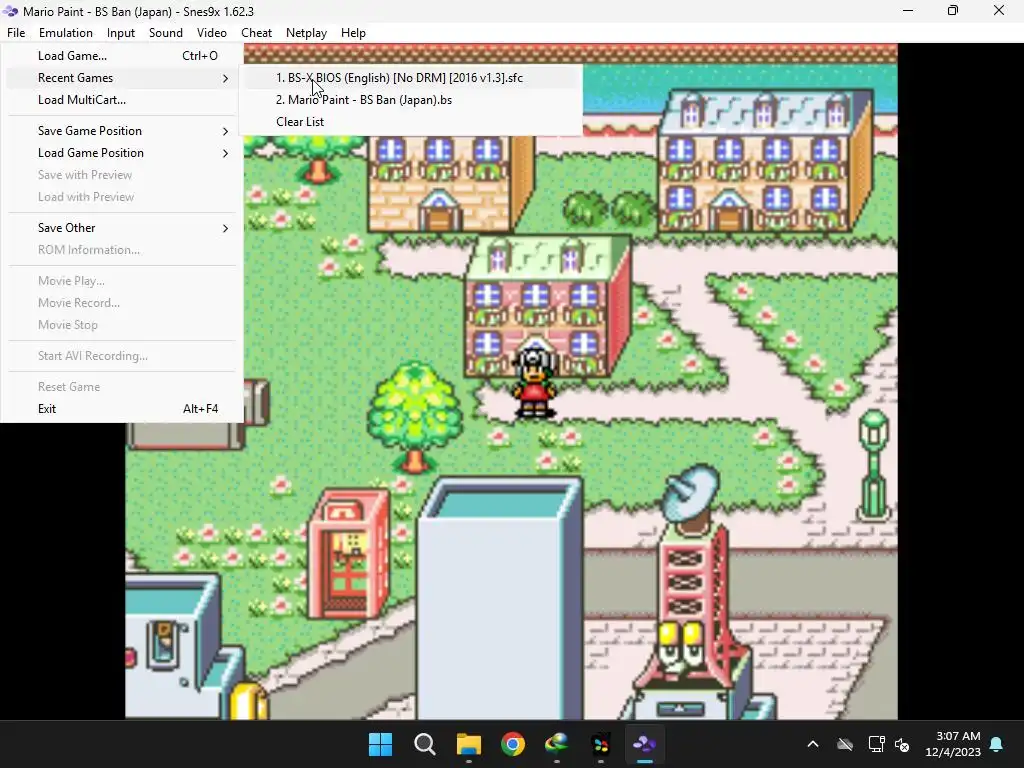
Task: Open the clock showing 3:07 AM
Action: tap(953, 744)
